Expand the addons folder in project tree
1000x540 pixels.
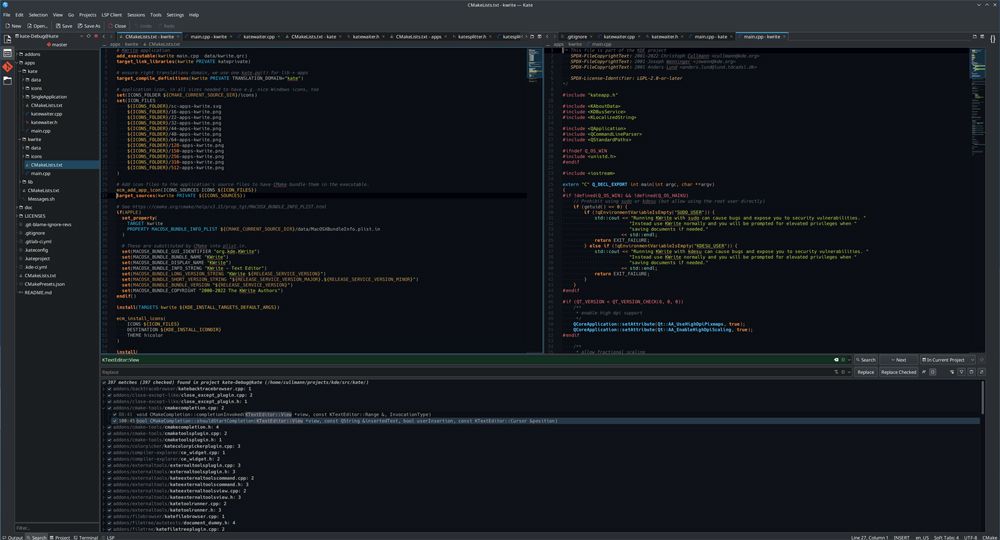[x=17, y=54]
